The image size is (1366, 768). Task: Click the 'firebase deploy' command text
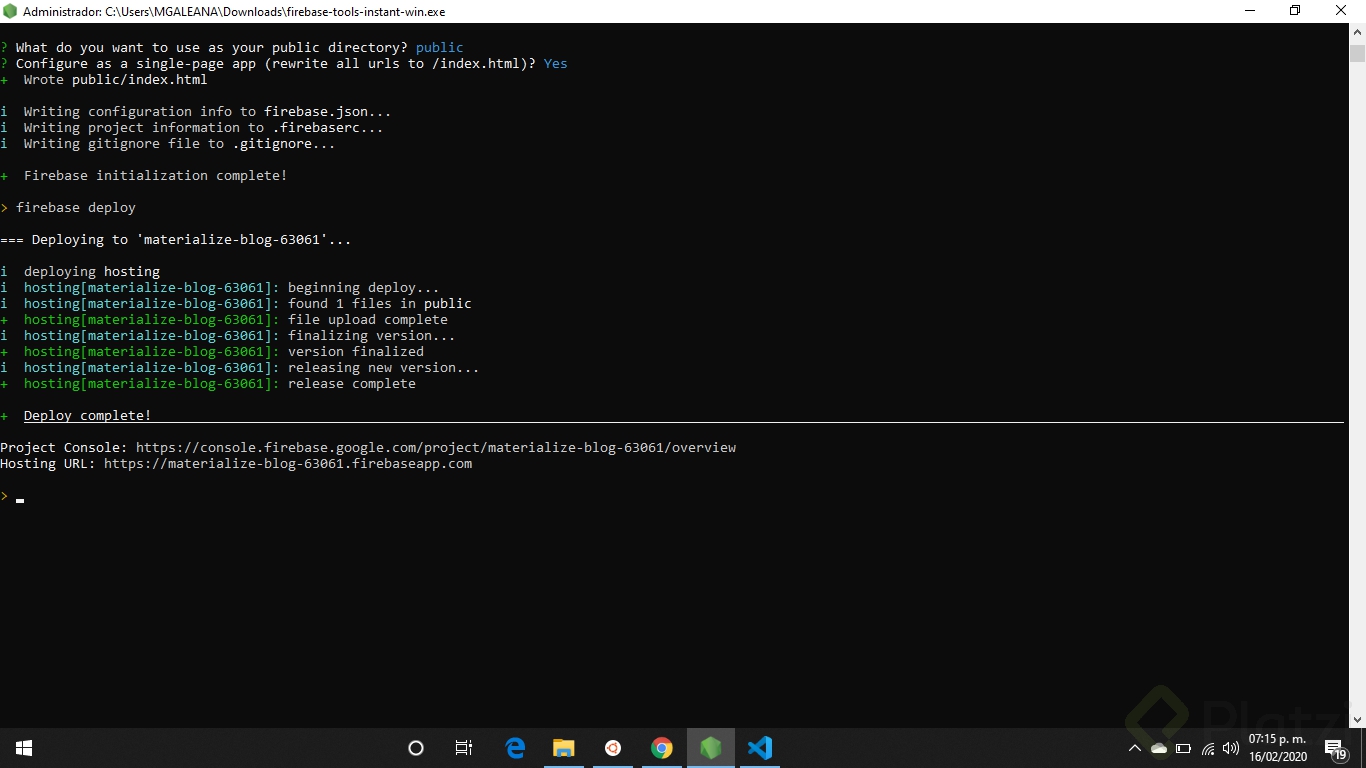[76, 207]
